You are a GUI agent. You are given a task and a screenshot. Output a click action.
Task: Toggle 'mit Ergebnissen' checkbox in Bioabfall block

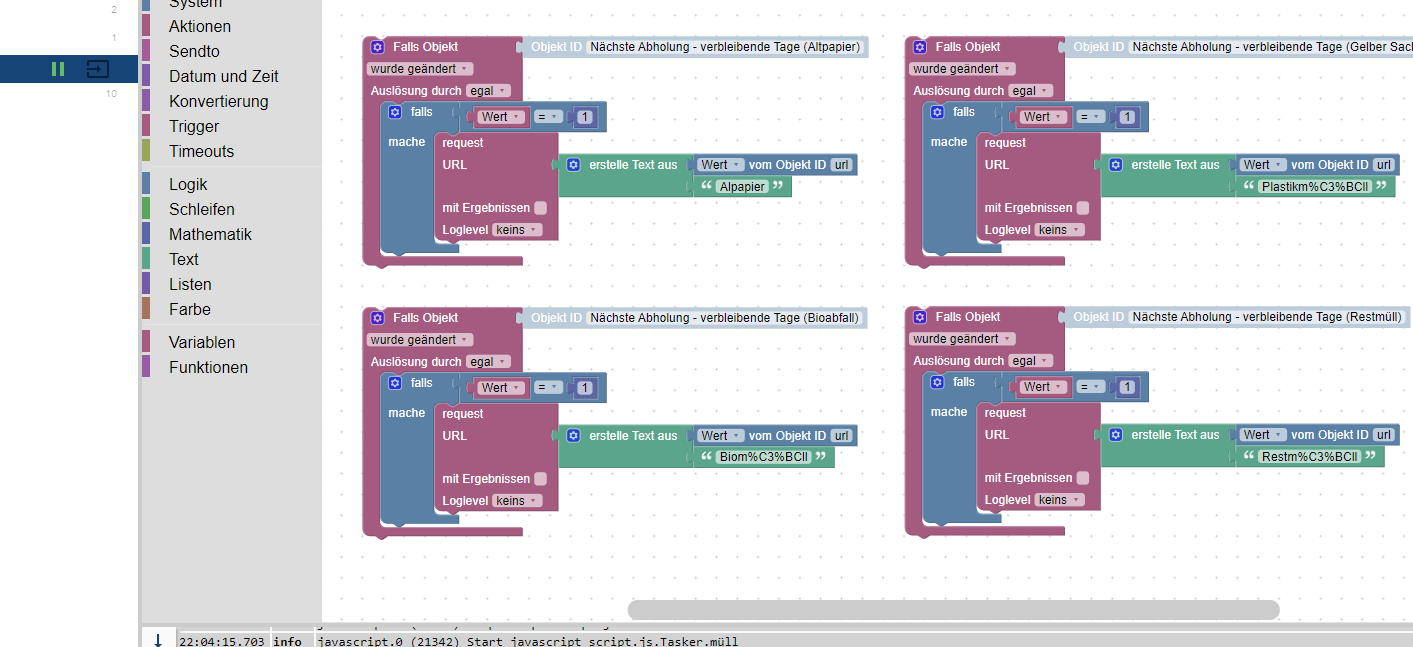[x=540, y=479]
